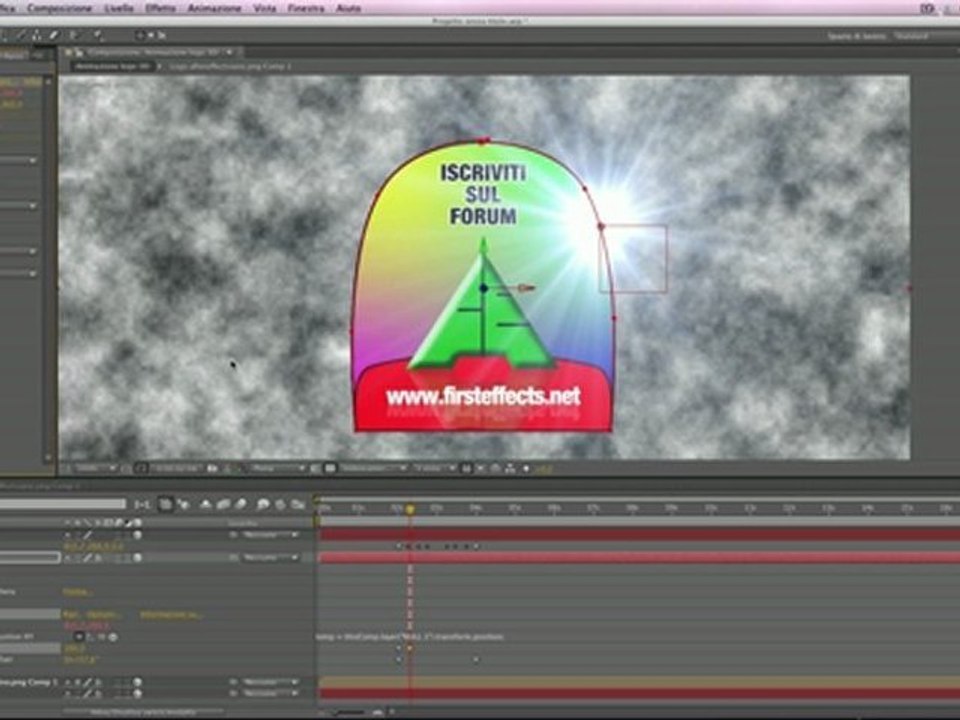This screenshot has width=960, height=720.
Task: Toggle the auto-keyframe icon
Action: point(280,504)
